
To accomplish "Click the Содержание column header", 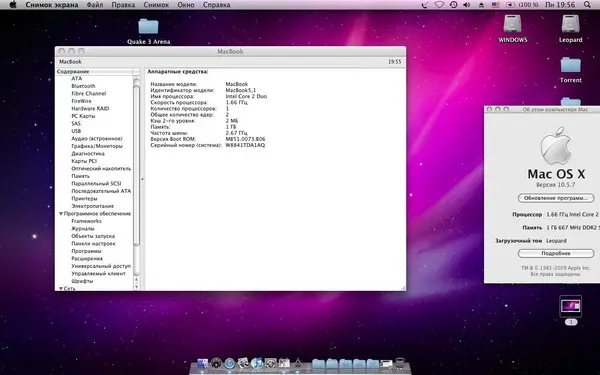I will pos(95,72).
